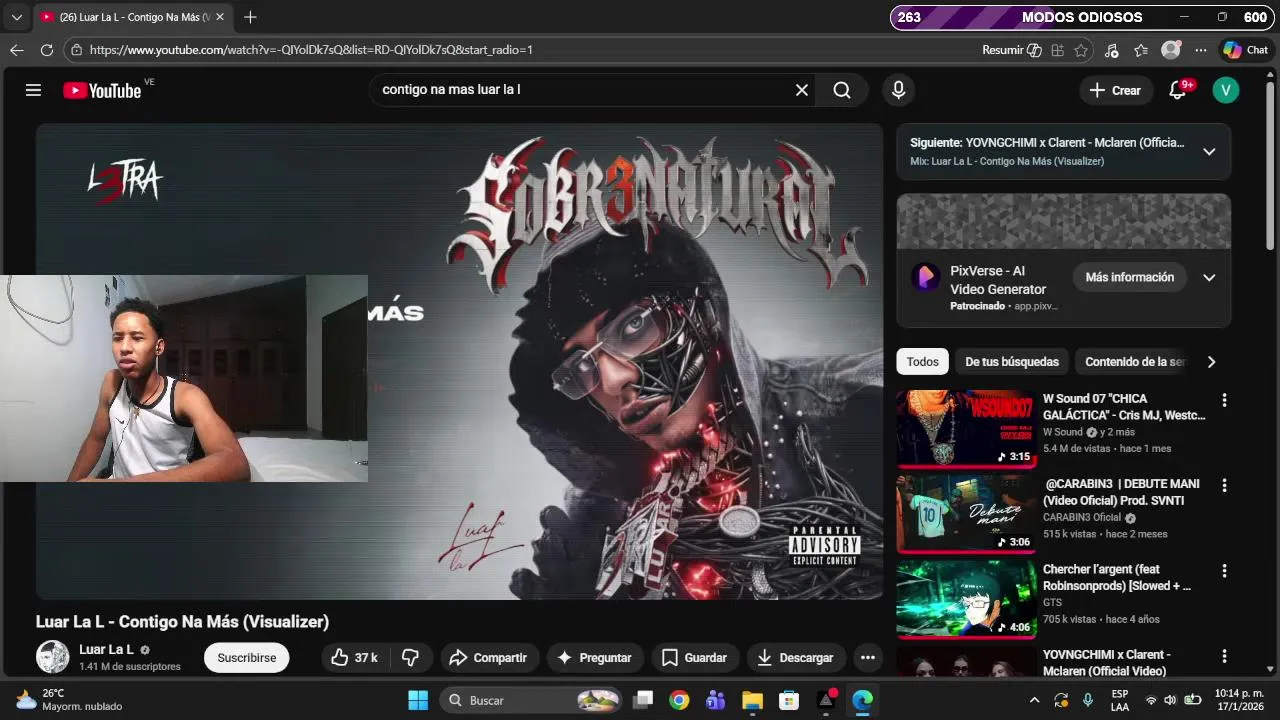Select the De tus búsquedas chip
Viewport: 1280px width, 720px height.
click(1012, 362)
